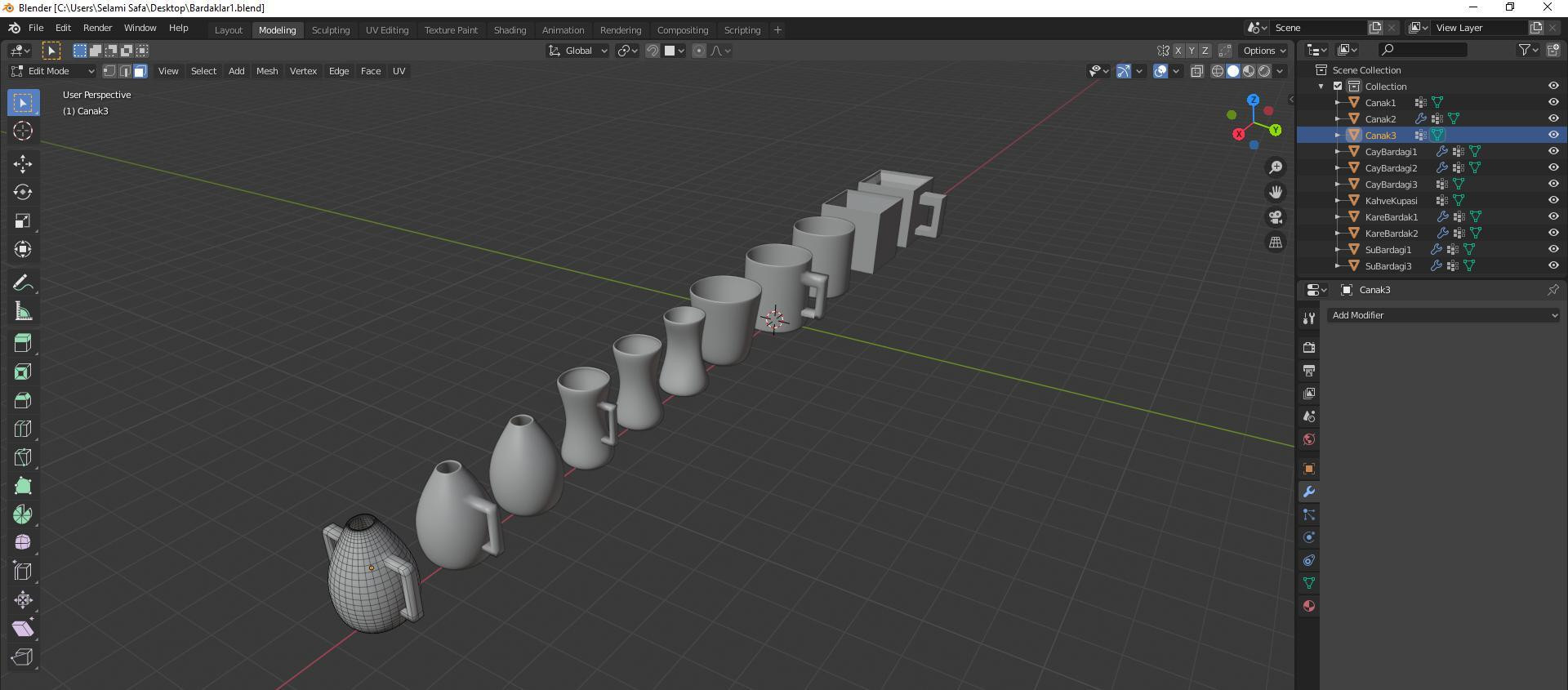The width and height of the screenshot is (1568, 690).
Task: Select the Move tool in toolbar
Action: 23,164
